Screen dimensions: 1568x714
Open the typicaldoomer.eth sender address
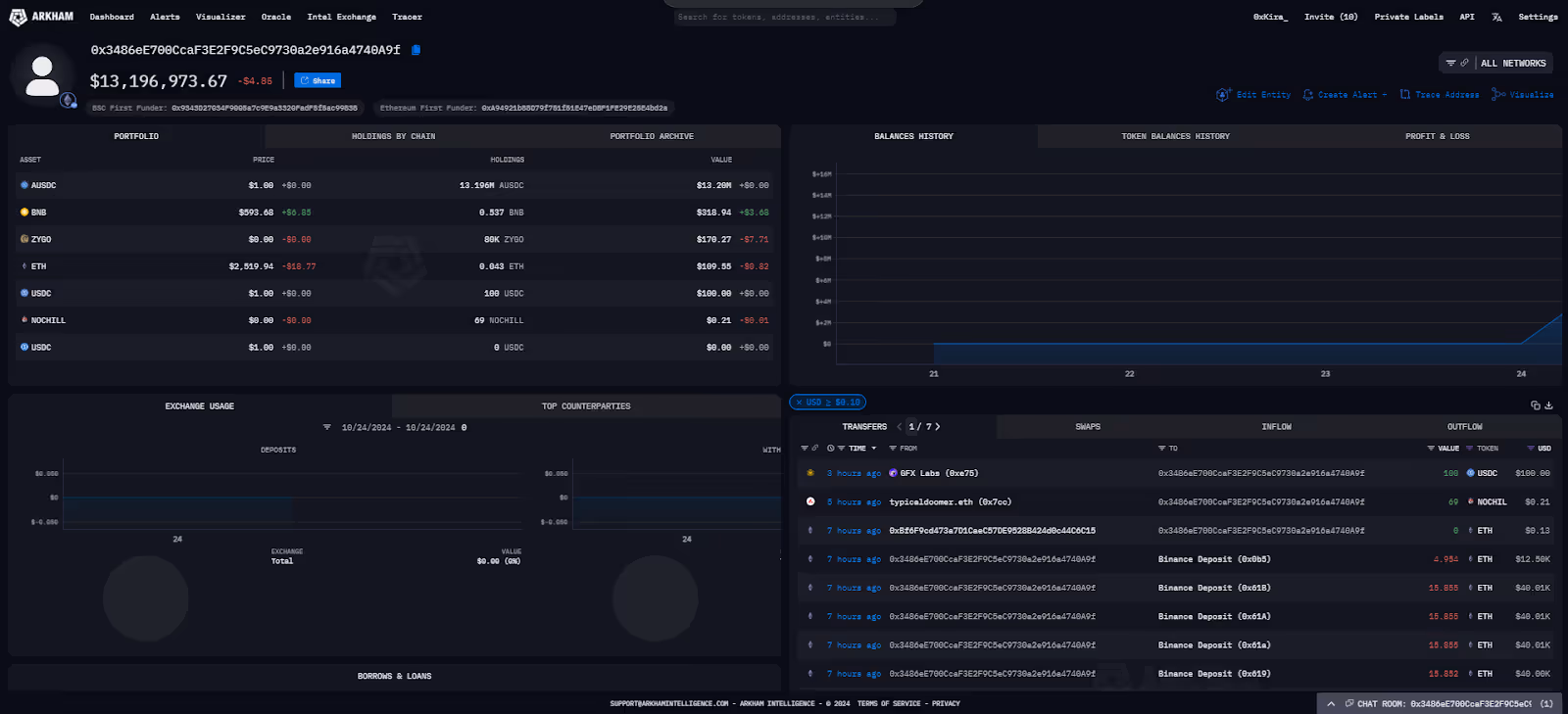point(951,501)
